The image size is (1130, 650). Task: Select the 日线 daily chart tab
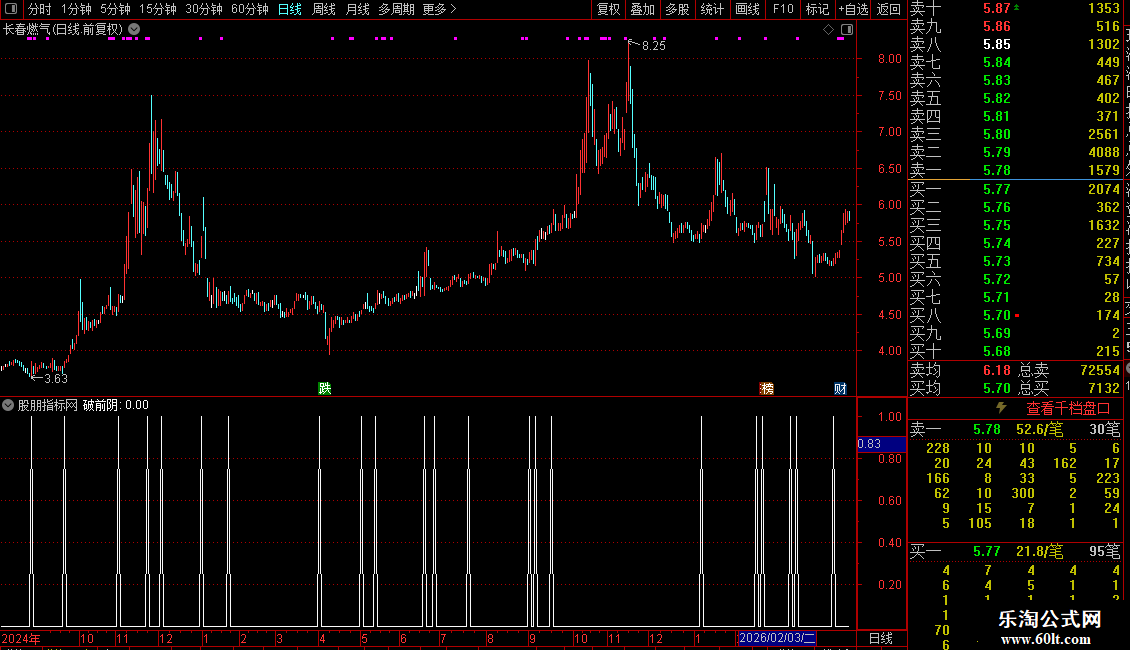tap(290, 9)
